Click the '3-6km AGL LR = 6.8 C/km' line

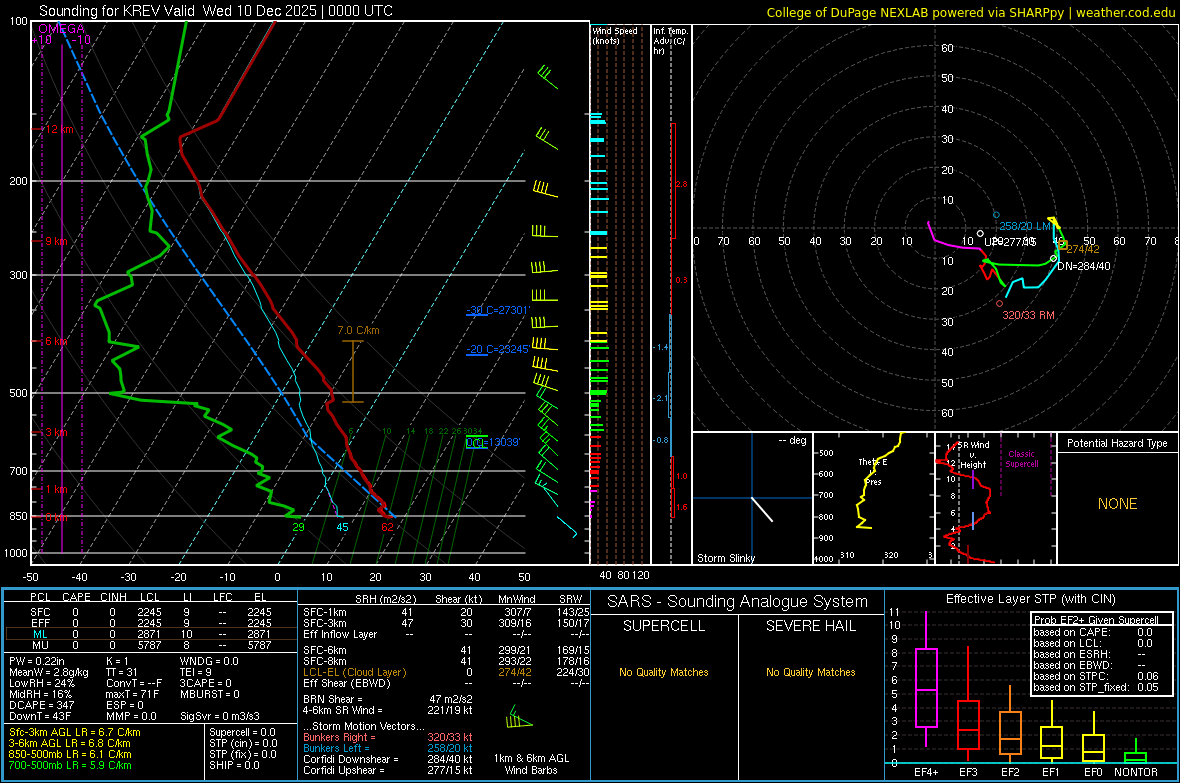[x=69, y=743]
